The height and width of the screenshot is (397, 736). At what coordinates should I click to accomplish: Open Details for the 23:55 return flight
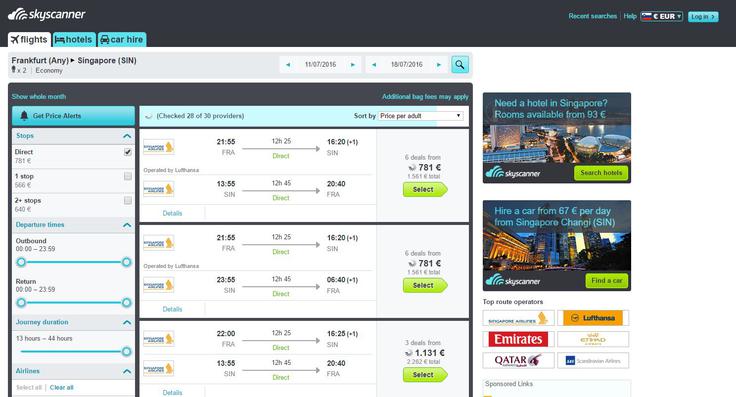click(172, 309)
